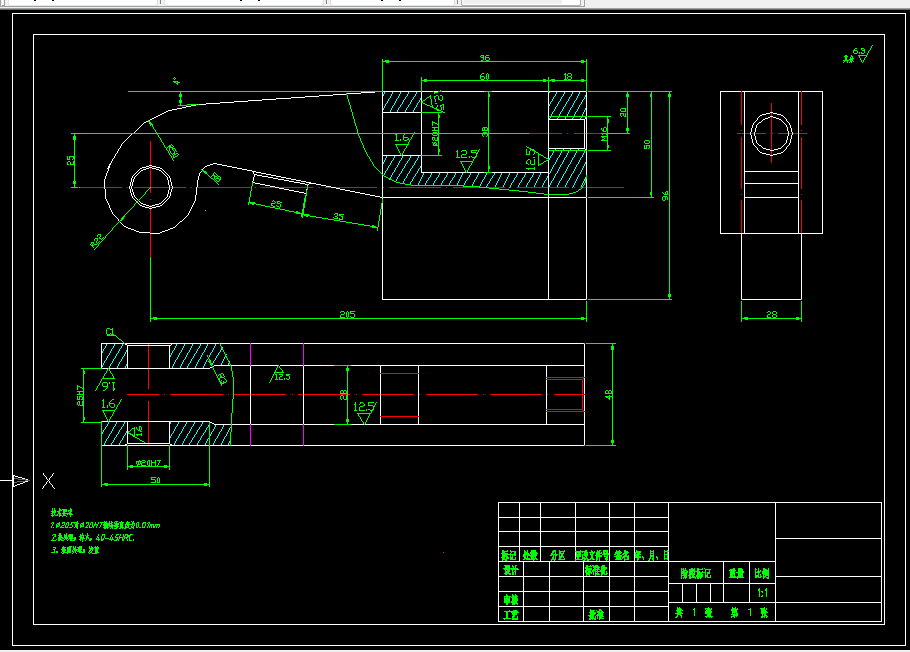This screenshot has height=652, width=910.
Task: Select the 阶段标记 cell in the title block
Action: [x=696, y=574]
